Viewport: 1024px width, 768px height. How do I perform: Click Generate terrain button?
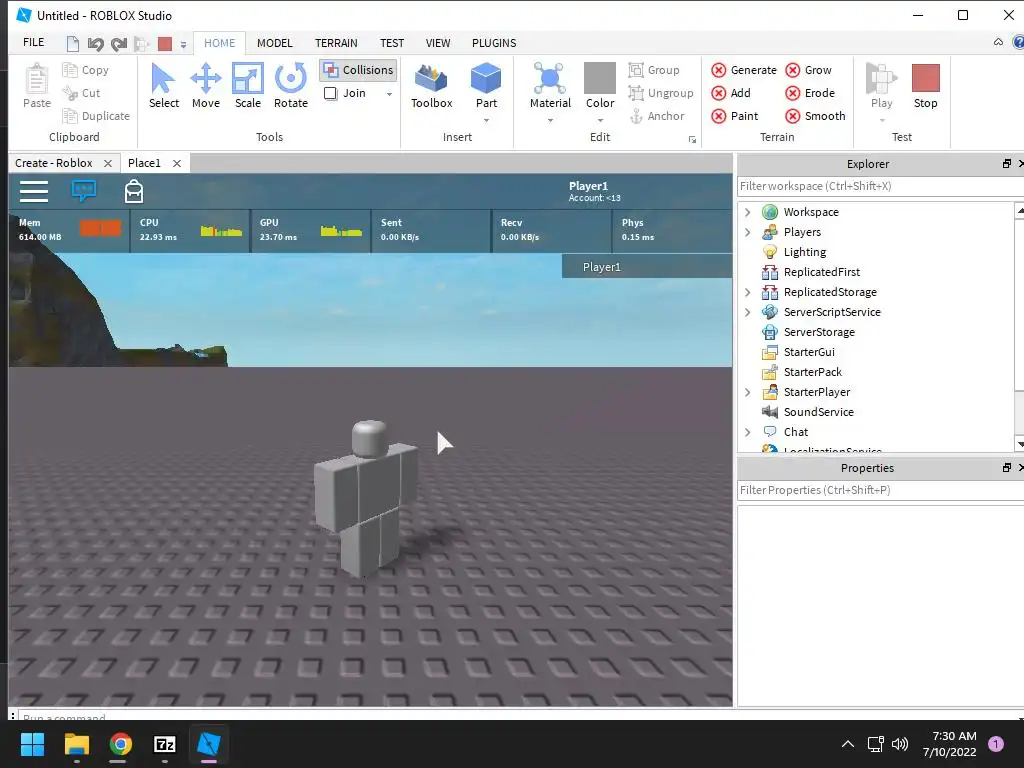pyautogui.click(x=744, y=70)
